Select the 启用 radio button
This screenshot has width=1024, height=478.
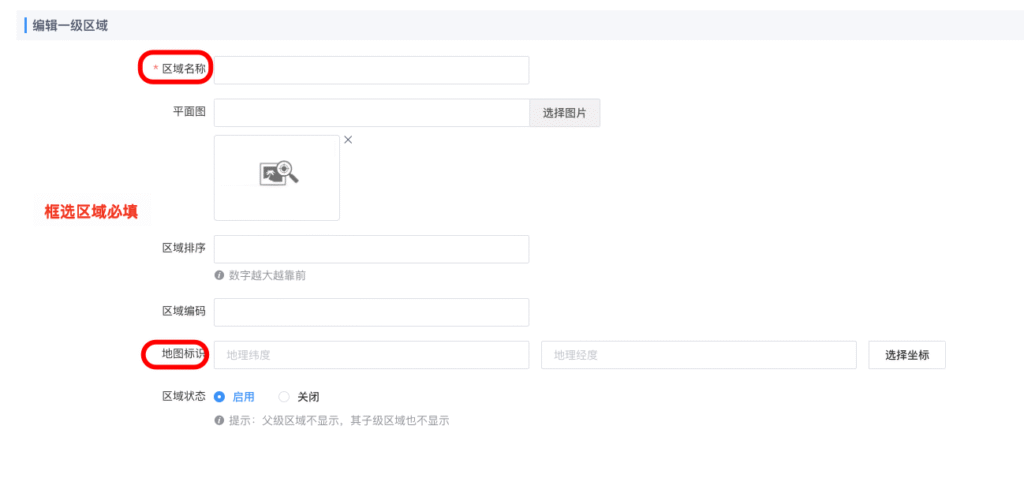[219, 397]
